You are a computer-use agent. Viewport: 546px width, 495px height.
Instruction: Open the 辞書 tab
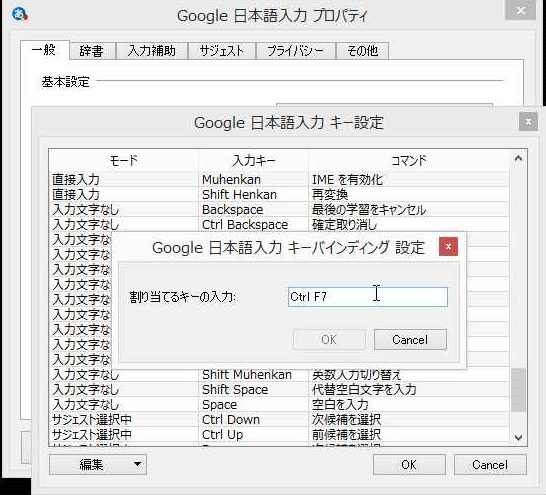click(x=92, y=51)
